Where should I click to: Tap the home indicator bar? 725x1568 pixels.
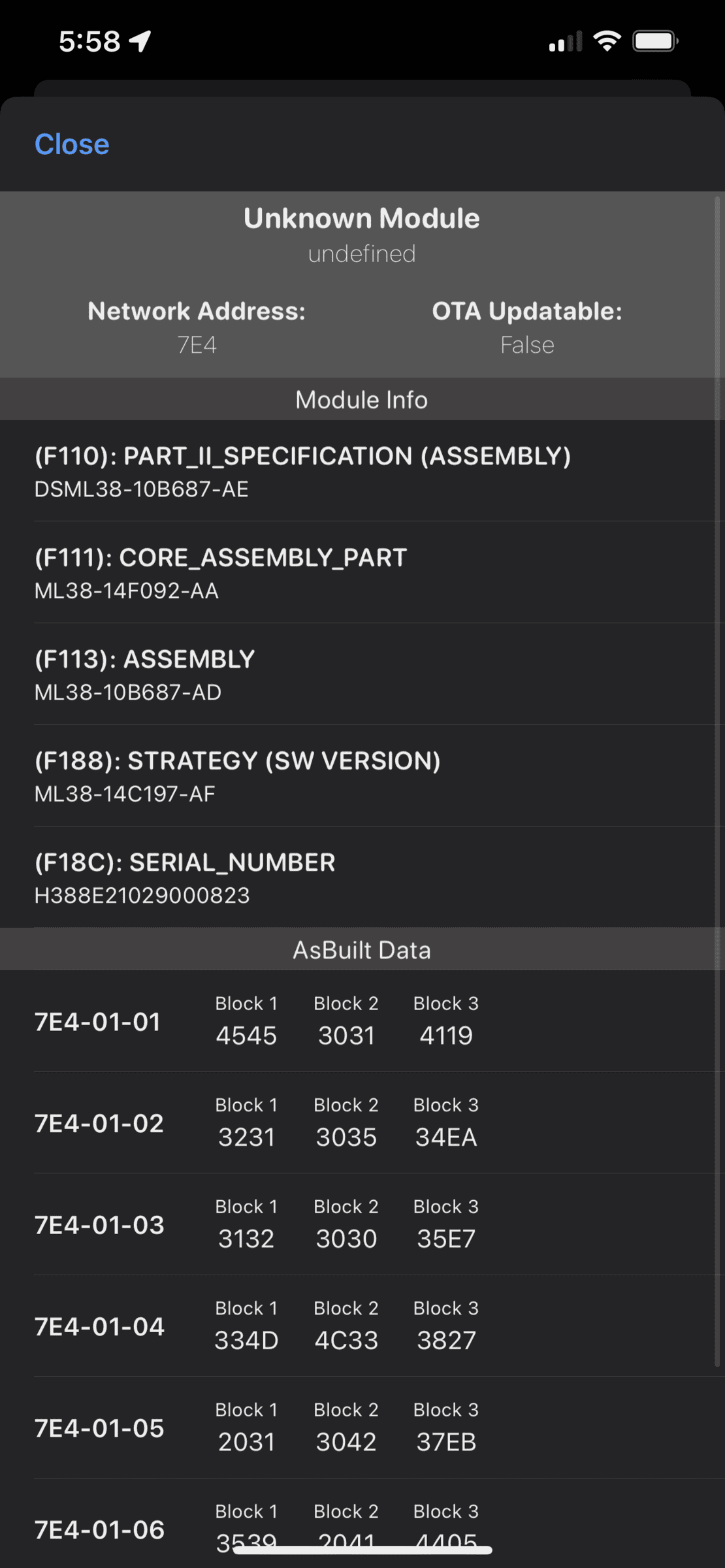coord(362,1550)
